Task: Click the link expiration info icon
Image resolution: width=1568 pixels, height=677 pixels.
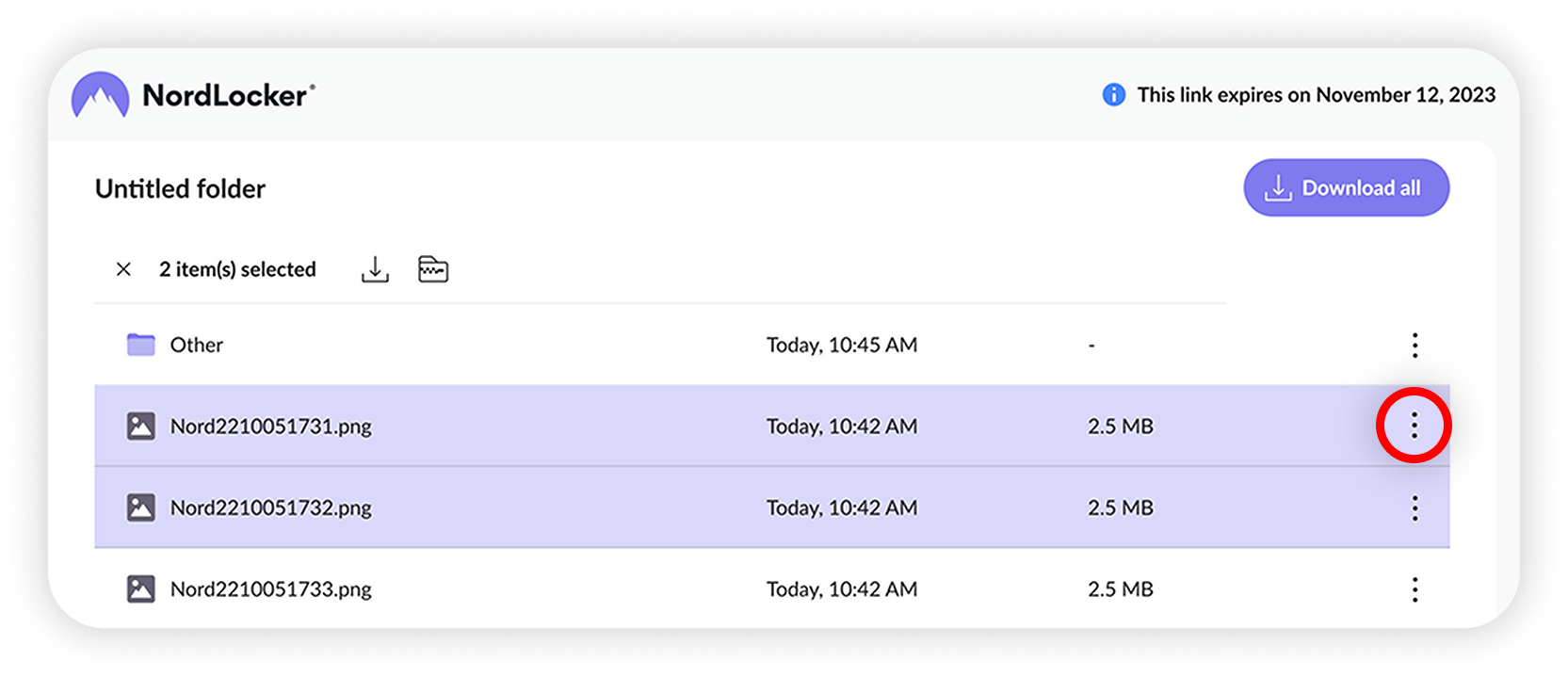Action: (1112, 94)
